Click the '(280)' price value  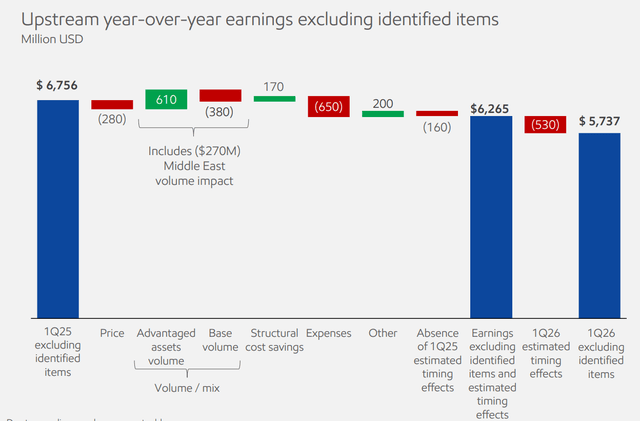[x=112, y=119]
